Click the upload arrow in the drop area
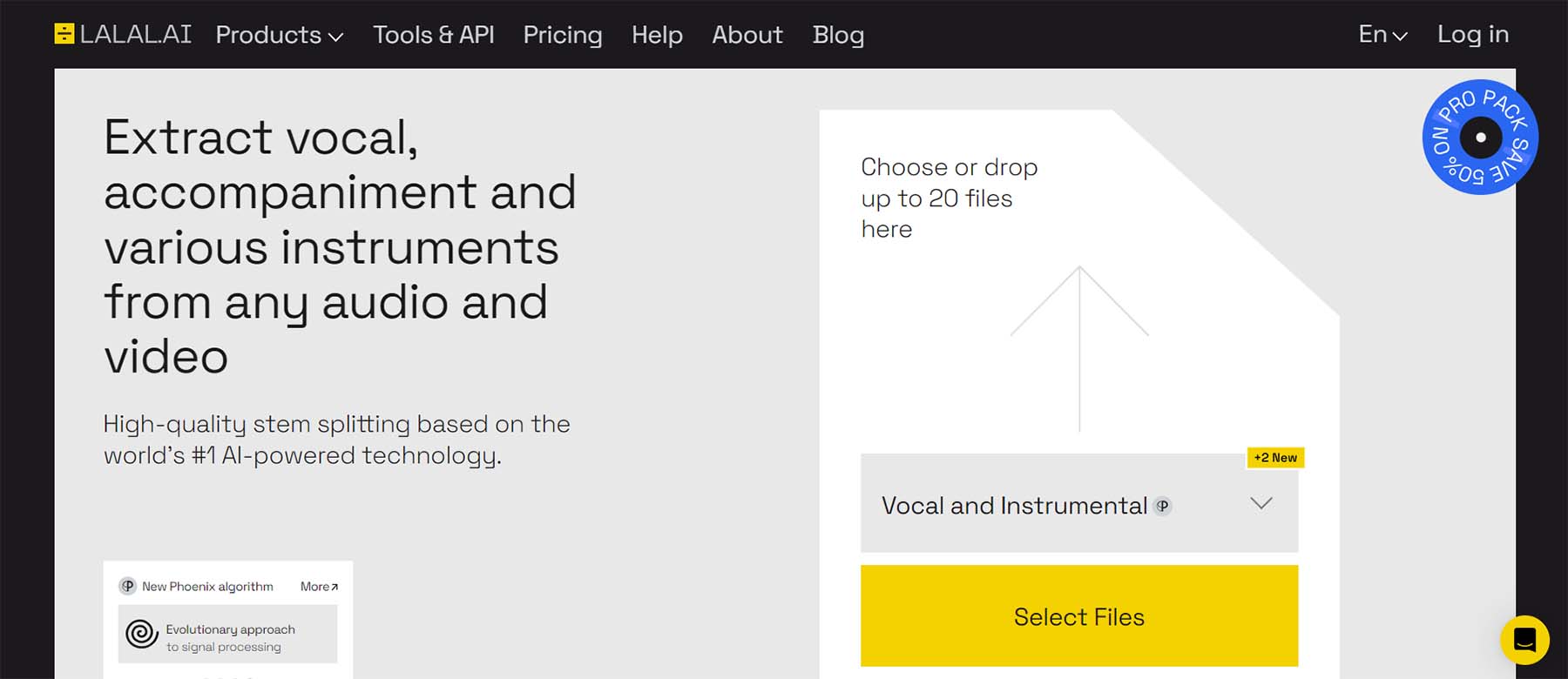The image size is (1568, 679). coord(1080,348)
